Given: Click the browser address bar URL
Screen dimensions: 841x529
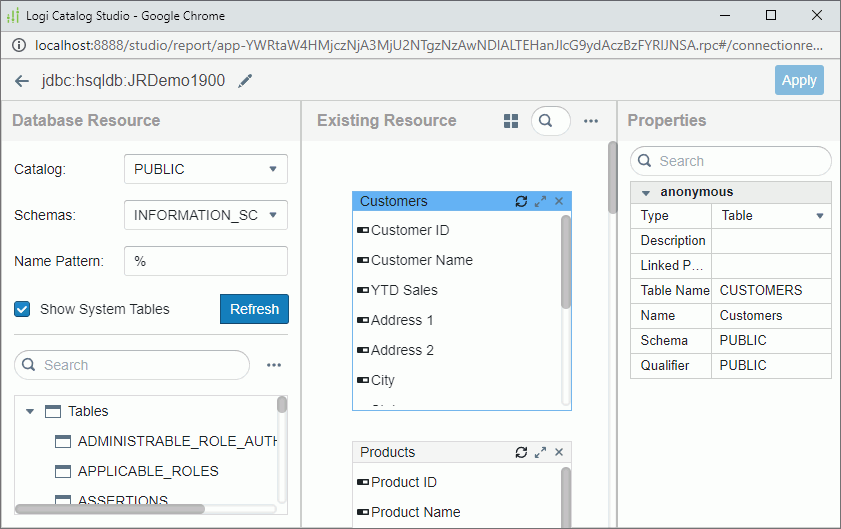Looking at the screenshot, I should [x=429, y=46].
